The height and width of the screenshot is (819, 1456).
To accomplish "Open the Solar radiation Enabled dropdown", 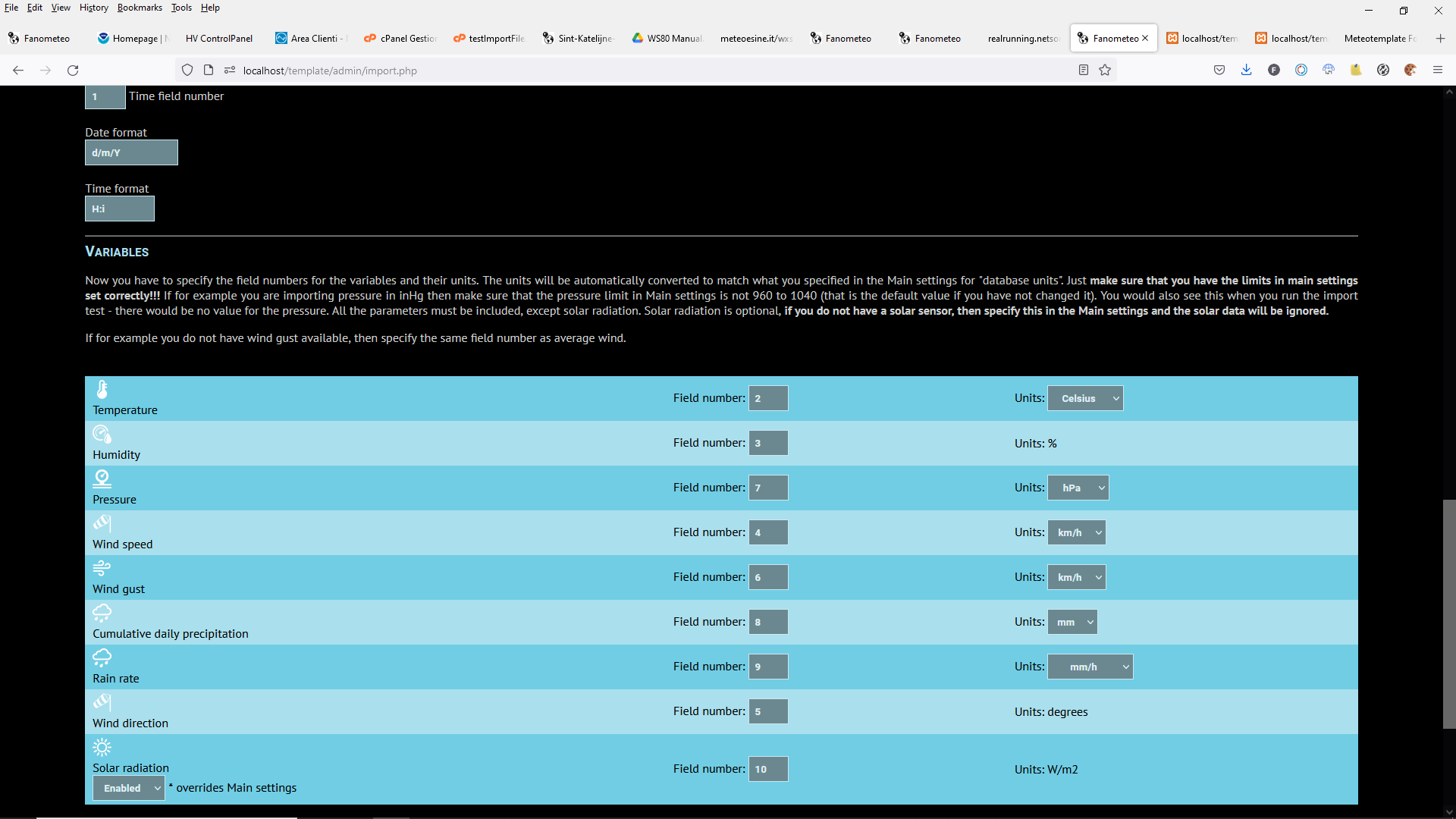I will click(129, 788).
